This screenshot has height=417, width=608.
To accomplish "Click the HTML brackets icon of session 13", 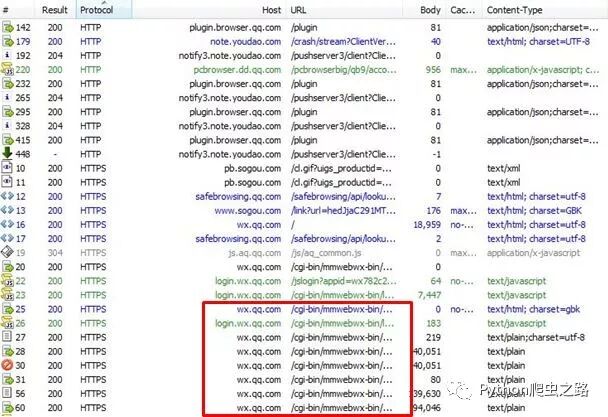I will (7, 210).
